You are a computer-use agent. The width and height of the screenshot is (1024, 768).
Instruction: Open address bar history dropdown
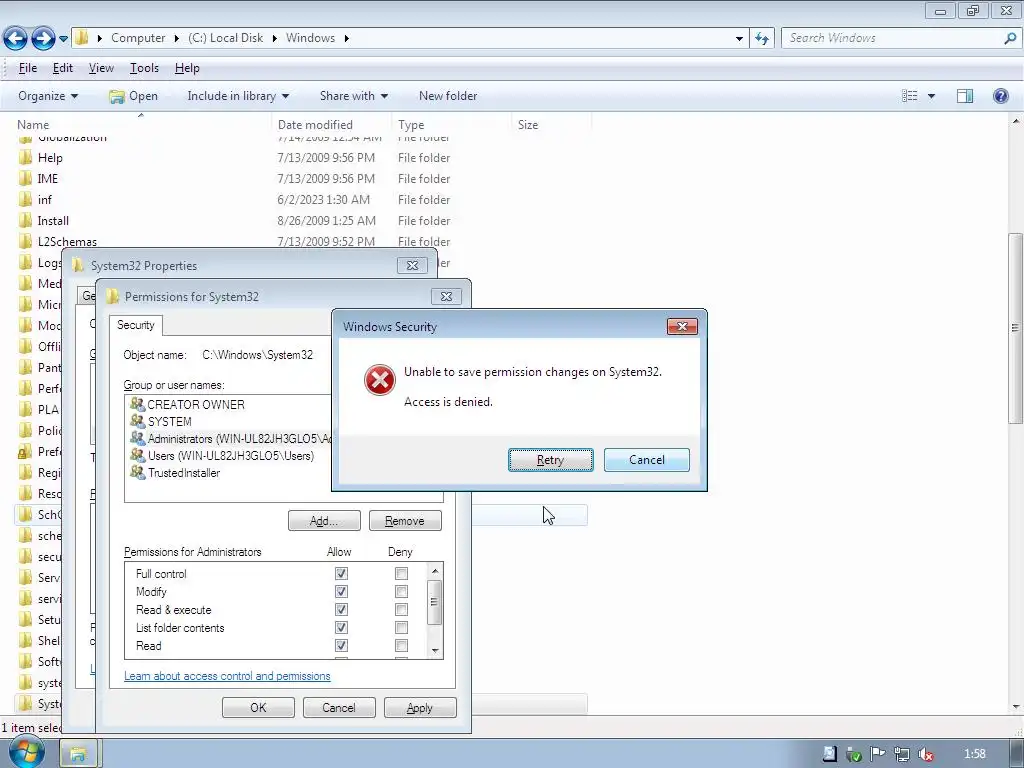[x=739, y=39]
